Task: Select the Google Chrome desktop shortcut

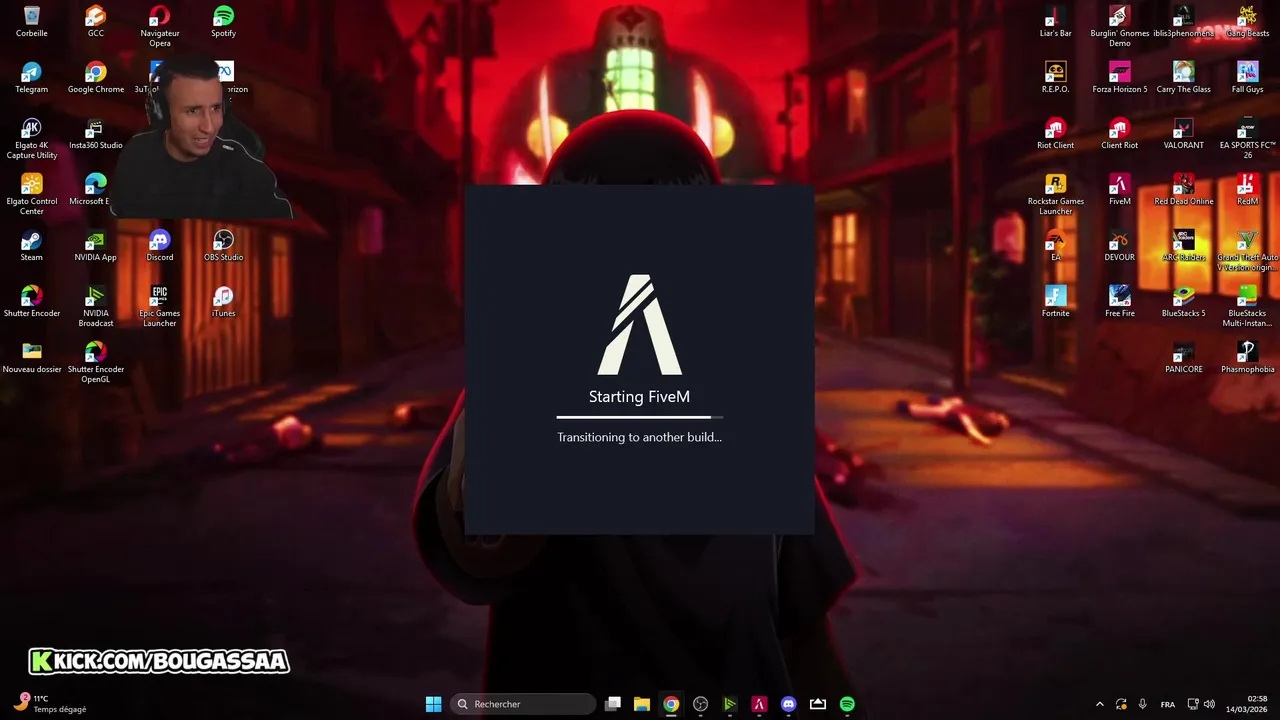Action: click(x=96, y=78)
